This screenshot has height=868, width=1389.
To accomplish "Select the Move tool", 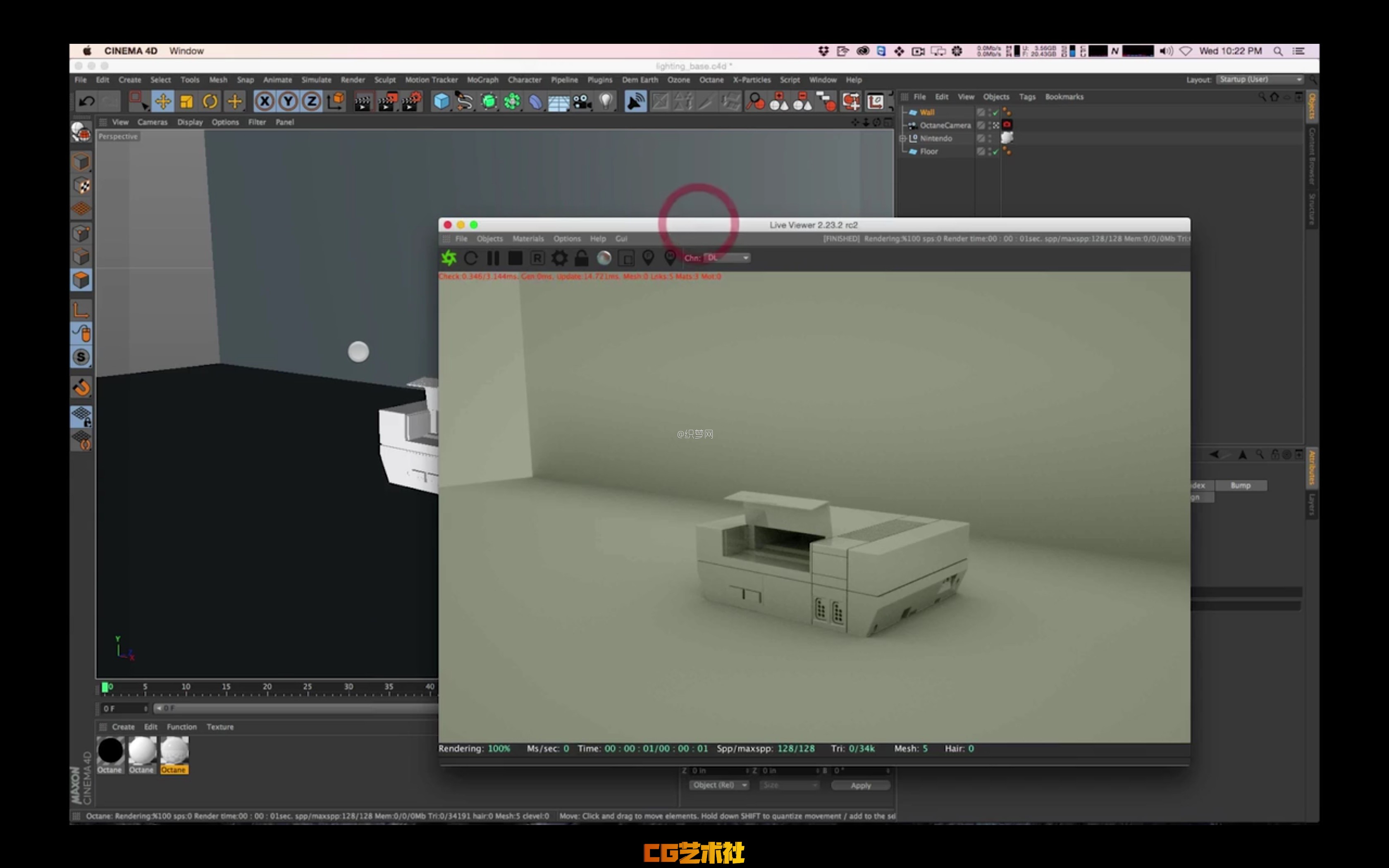I will [163, 102].
